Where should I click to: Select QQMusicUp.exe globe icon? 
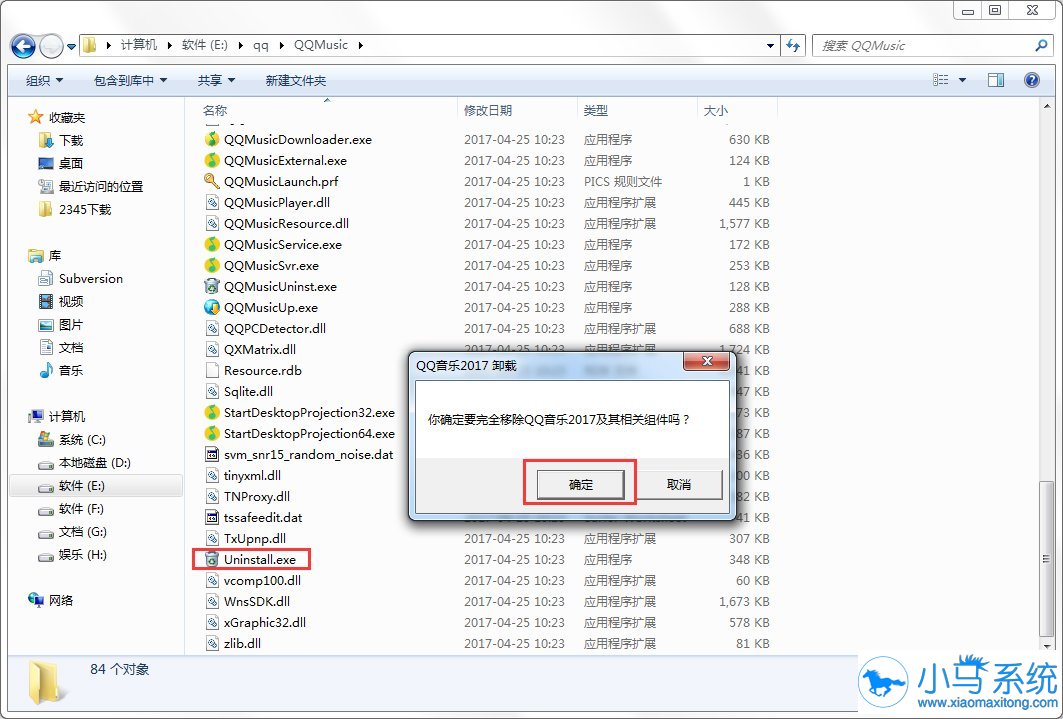tap(212, 308)
